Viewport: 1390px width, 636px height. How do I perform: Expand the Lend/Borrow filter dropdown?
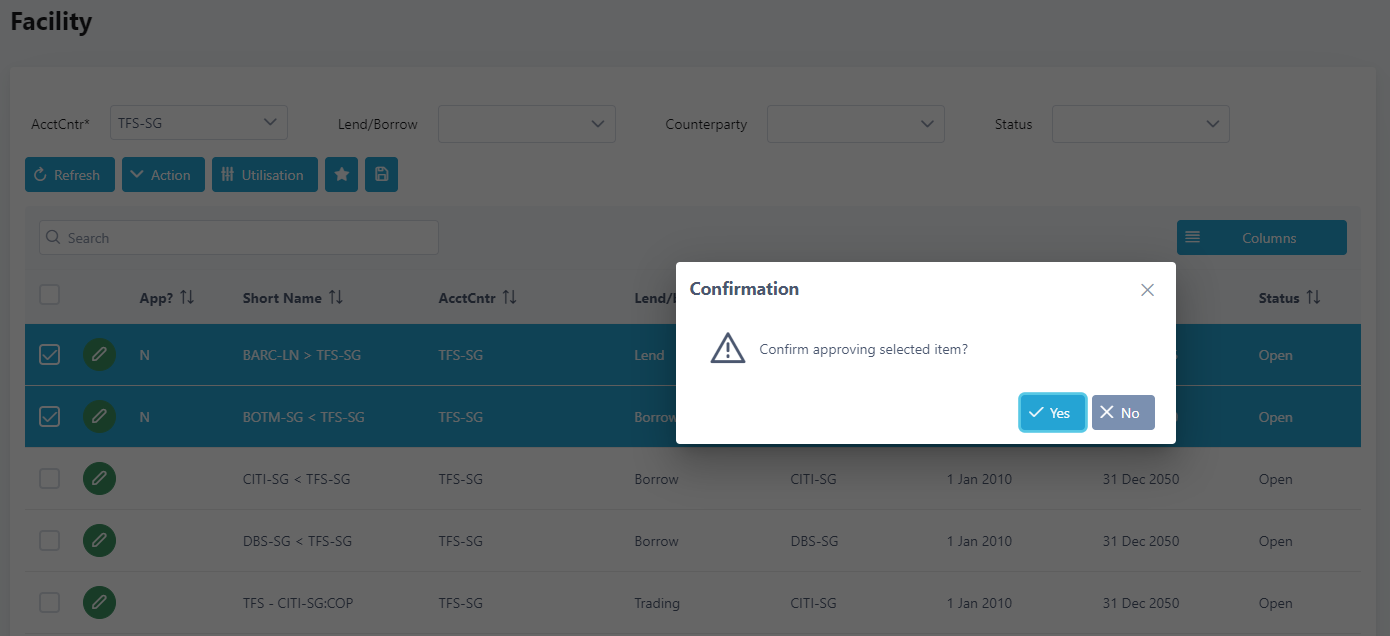click(x=527, y=124)
